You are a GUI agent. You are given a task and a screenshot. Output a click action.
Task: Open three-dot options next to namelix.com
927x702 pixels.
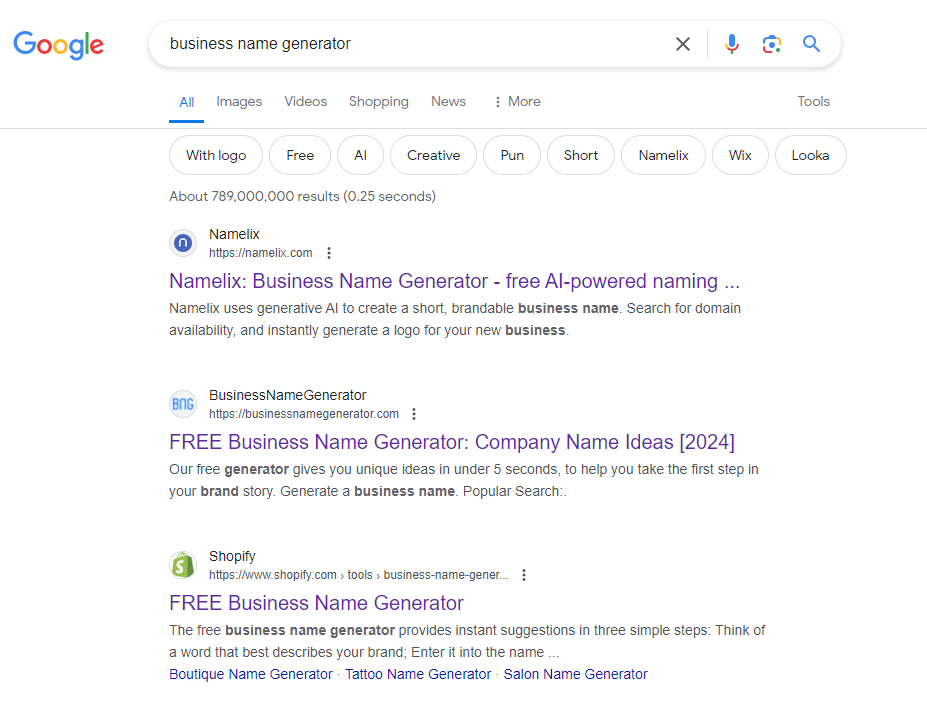[x=329, y=253]
